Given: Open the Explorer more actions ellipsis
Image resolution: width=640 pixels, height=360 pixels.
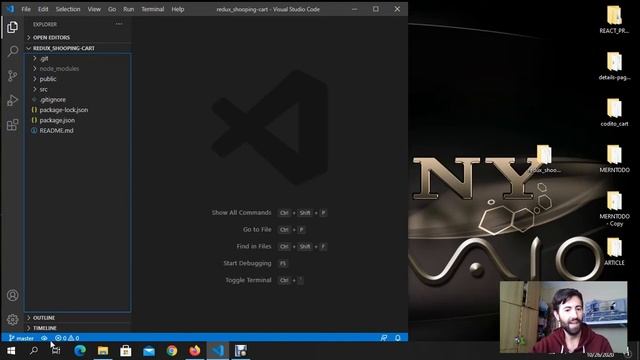Looking at the screenshot, I should coord(119,24).
